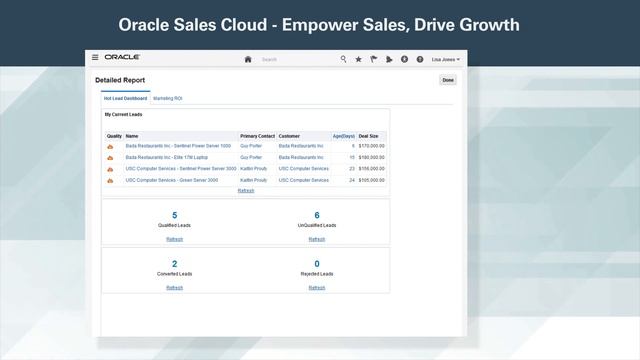Open Kaitlin Prouty contact in Green Server row
The image size is (640, 360).
(x=253, y=180)
